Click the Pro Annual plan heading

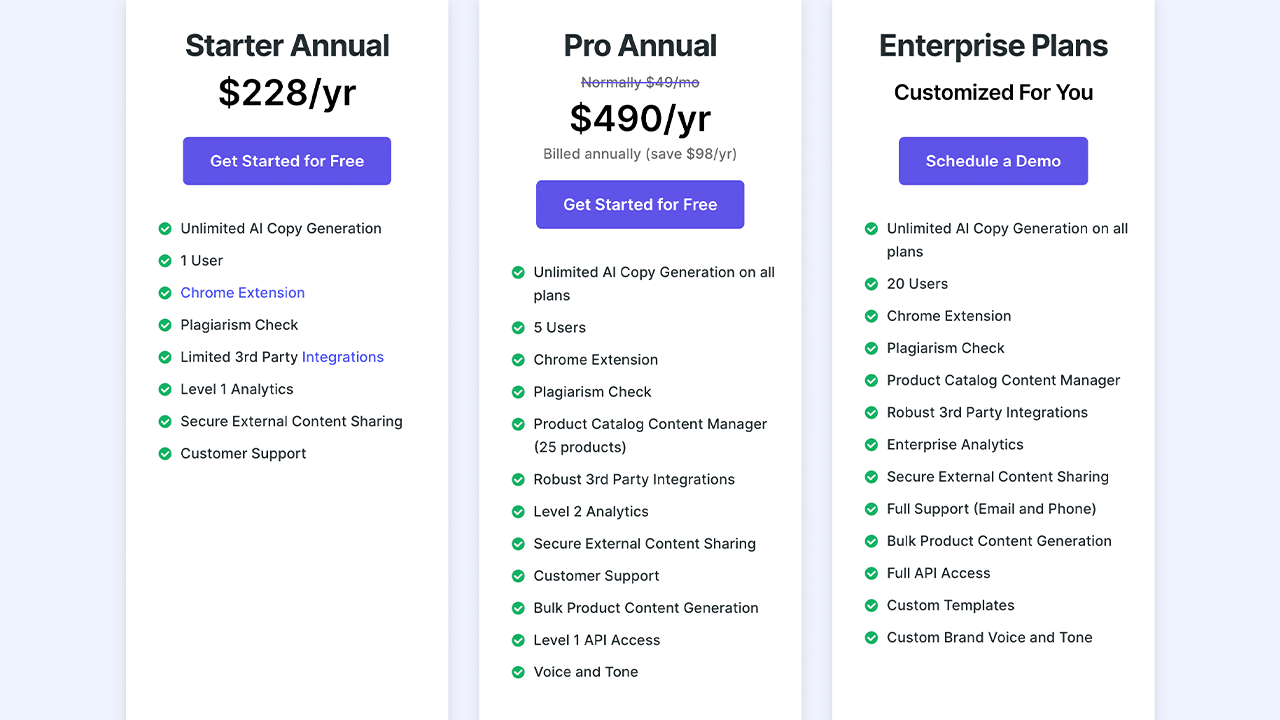point(640,46)
